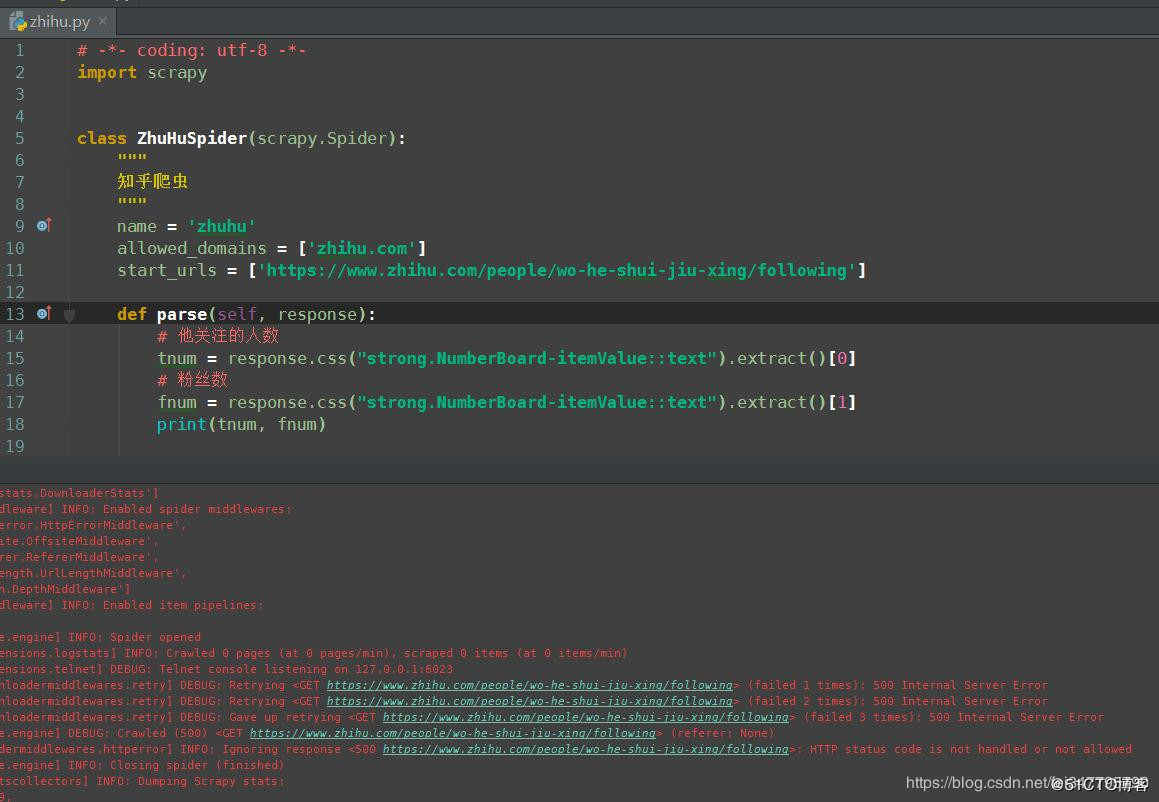Click 'start_urls' variable name

167,271
